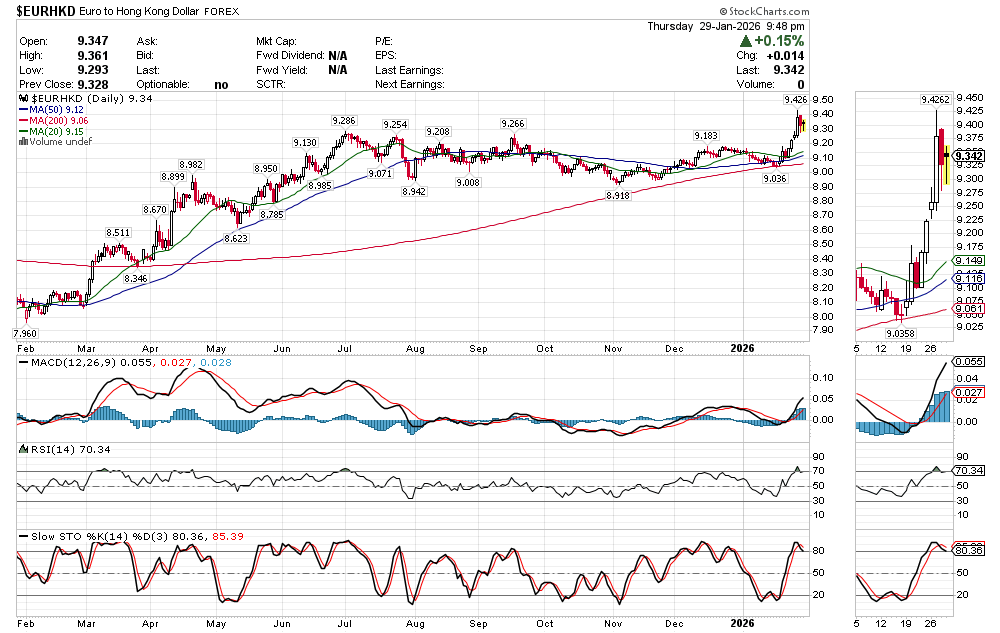Click the 9.4262 label in zoomed panel
Screen dimensions: 1000x633
point(935,100)
